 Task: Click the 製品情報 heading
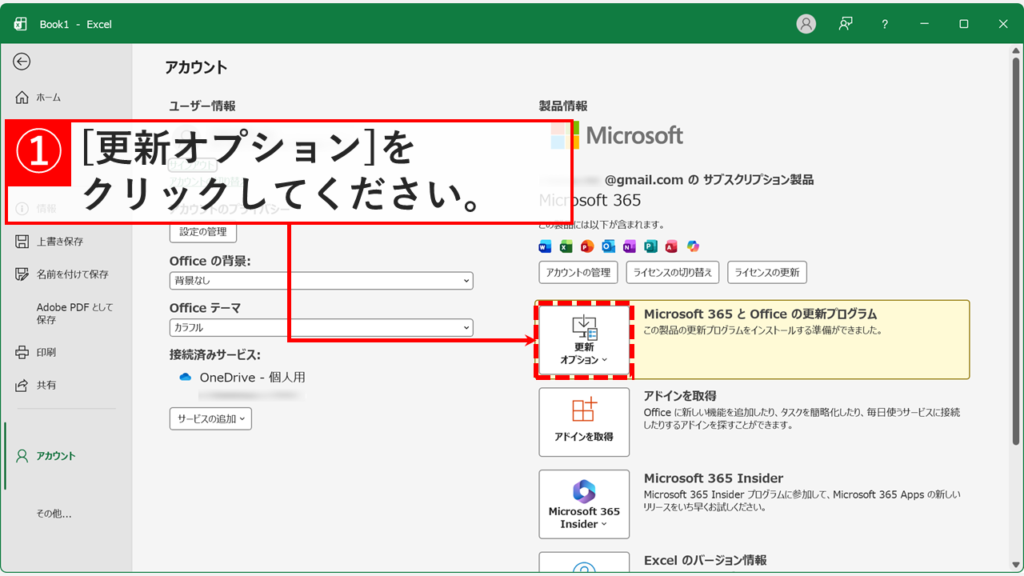pyautogui.click(x=563, y=106)
